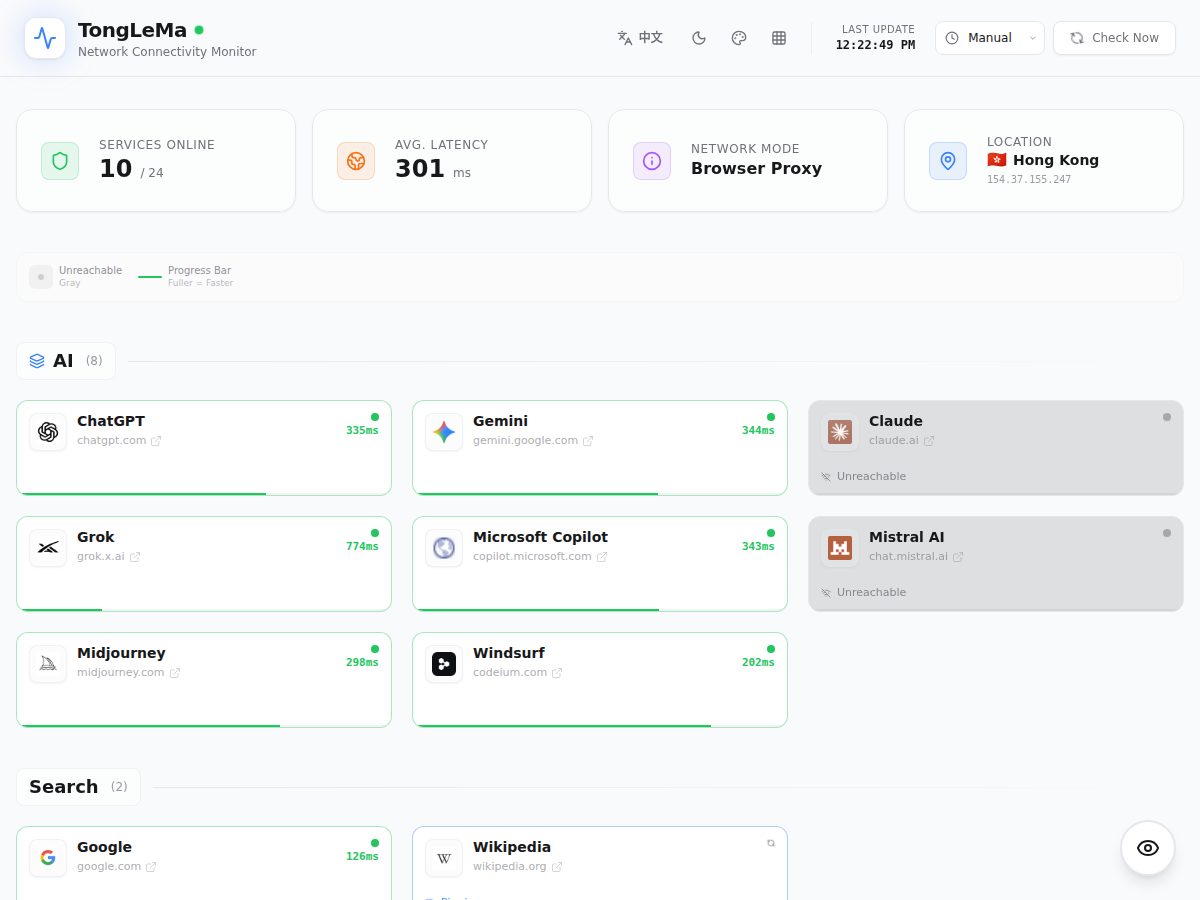The height and width of the screenshot is (900, 1200).
Task: Click the Network Mode info icon
Action: [x=652, y=160]
